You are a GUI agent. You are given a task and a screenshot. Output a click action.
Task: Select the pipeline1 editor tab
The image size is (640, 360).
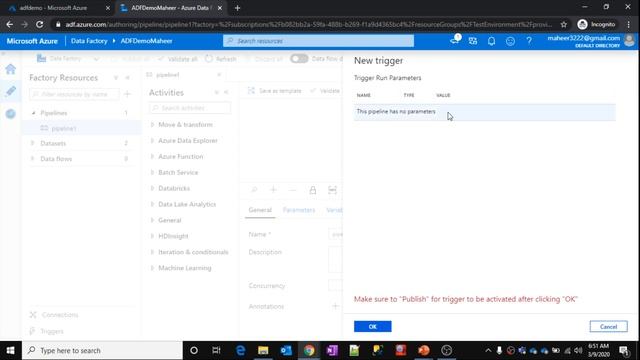click(167, 75)
